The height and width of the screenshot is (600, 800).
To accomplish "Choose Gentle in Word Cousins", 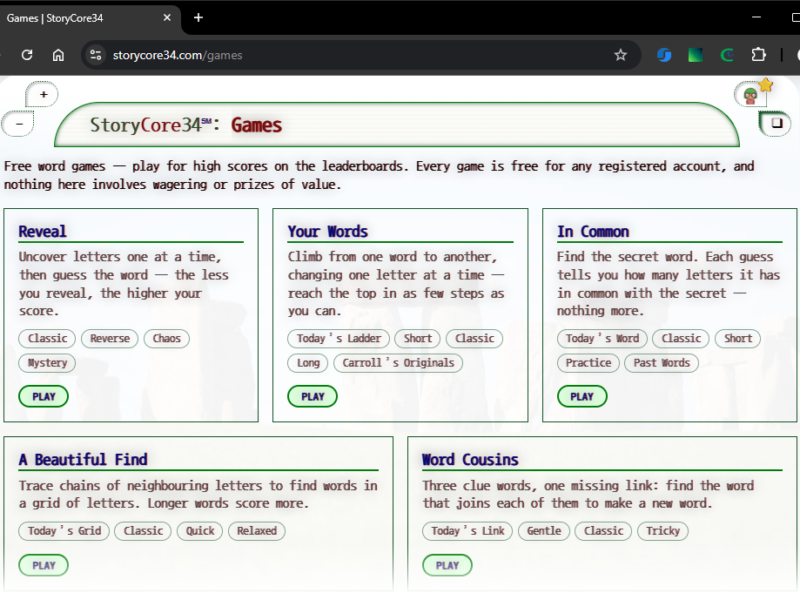I will pos(544,531).
